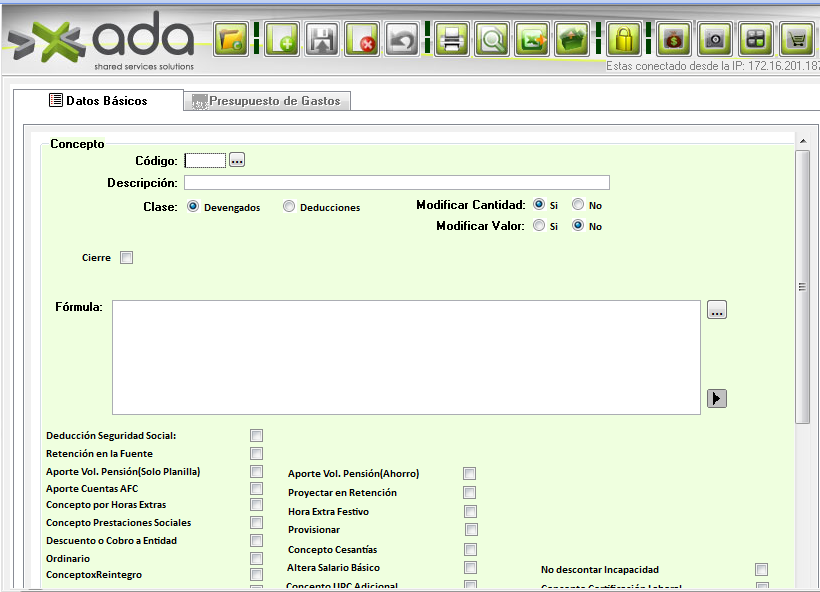Click the print toolbar icon

click(x=451, y=40)
